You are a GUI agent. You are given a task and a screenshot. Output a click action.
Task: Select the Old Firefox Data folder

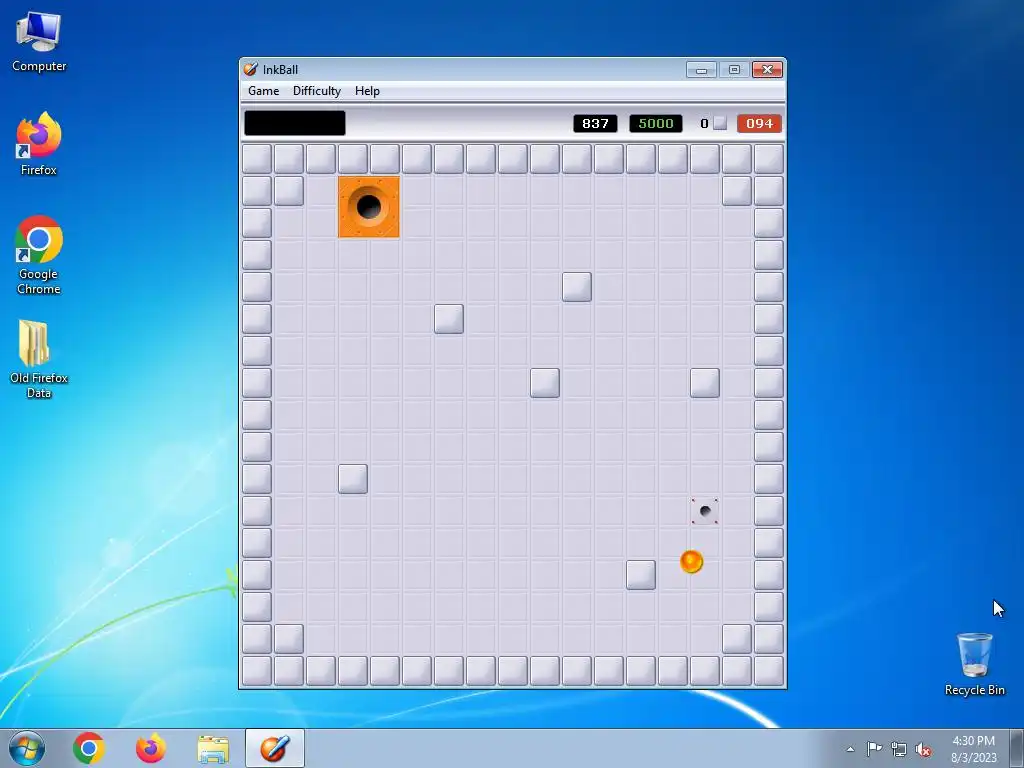click(x=39, y=359)
